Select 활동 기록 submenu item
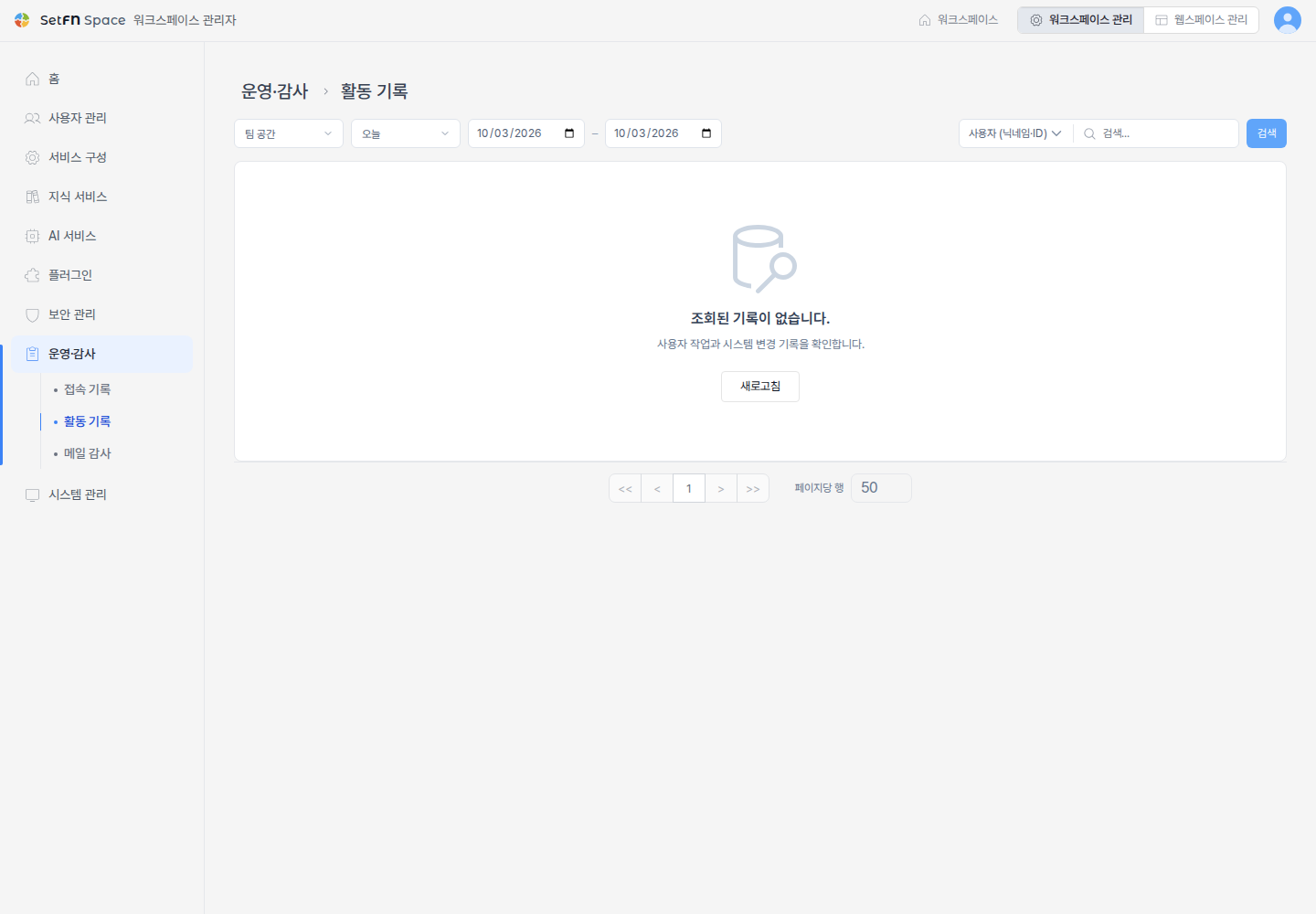 [x=87, y=421]
